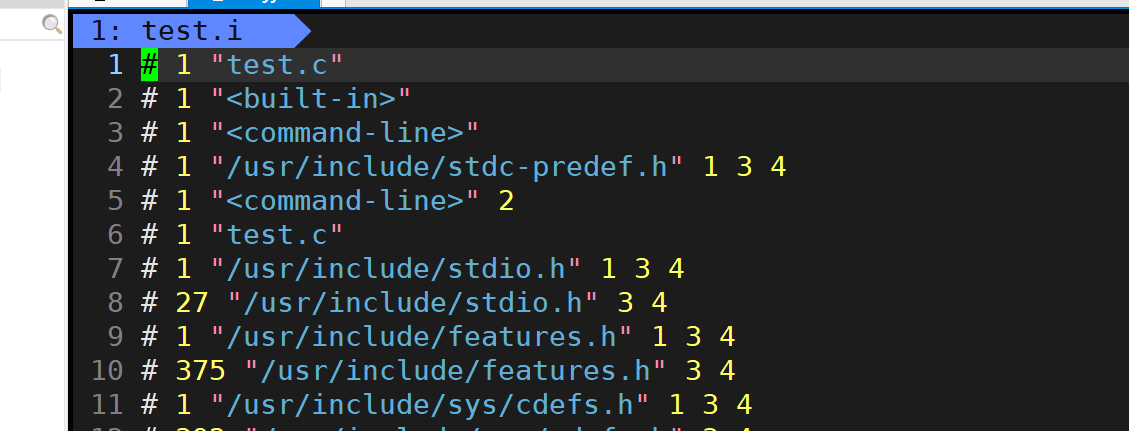The height and width of the screenshot is (431, 1129).
Task: Click the flag 3 on line 8
Action: (x=625, y=303)
